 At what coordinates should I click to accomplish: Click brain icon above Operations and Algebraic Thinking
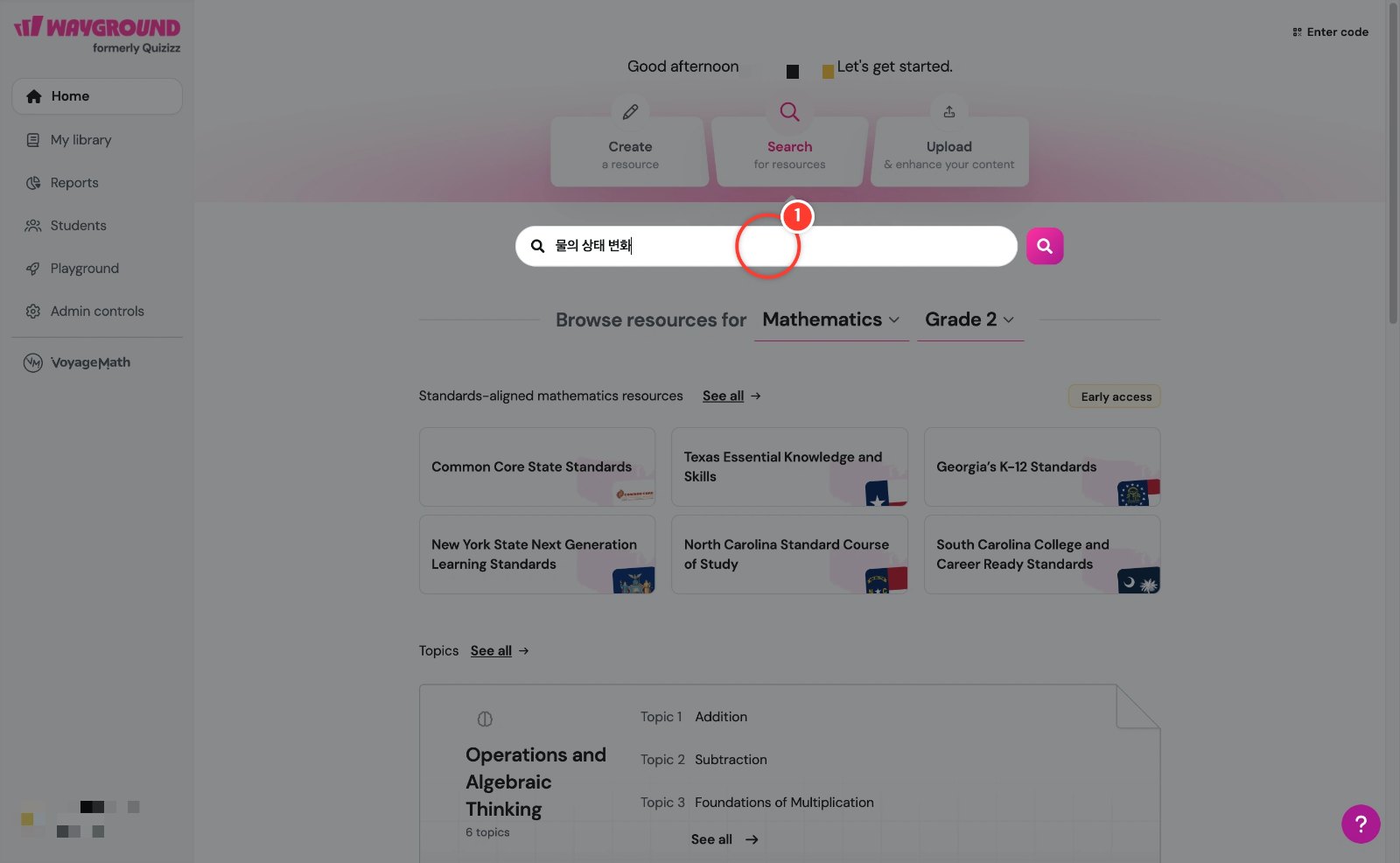485,719
